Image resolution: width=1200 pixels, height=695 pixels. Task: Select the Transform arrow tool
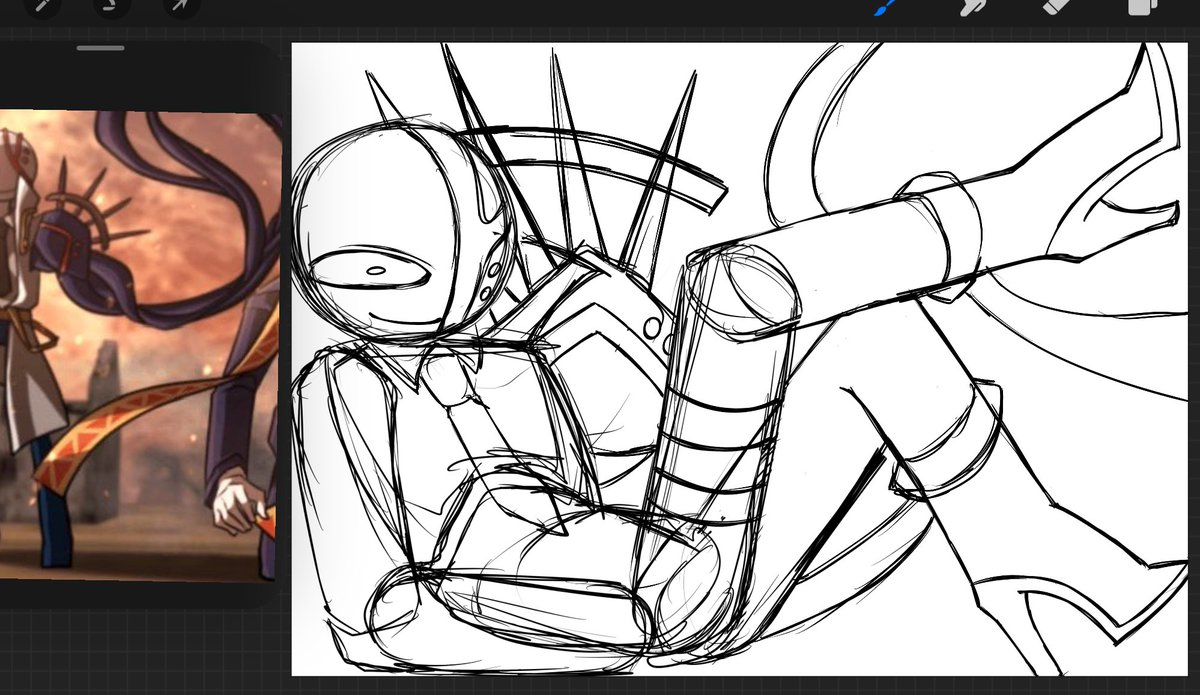(x=181, y=6)
